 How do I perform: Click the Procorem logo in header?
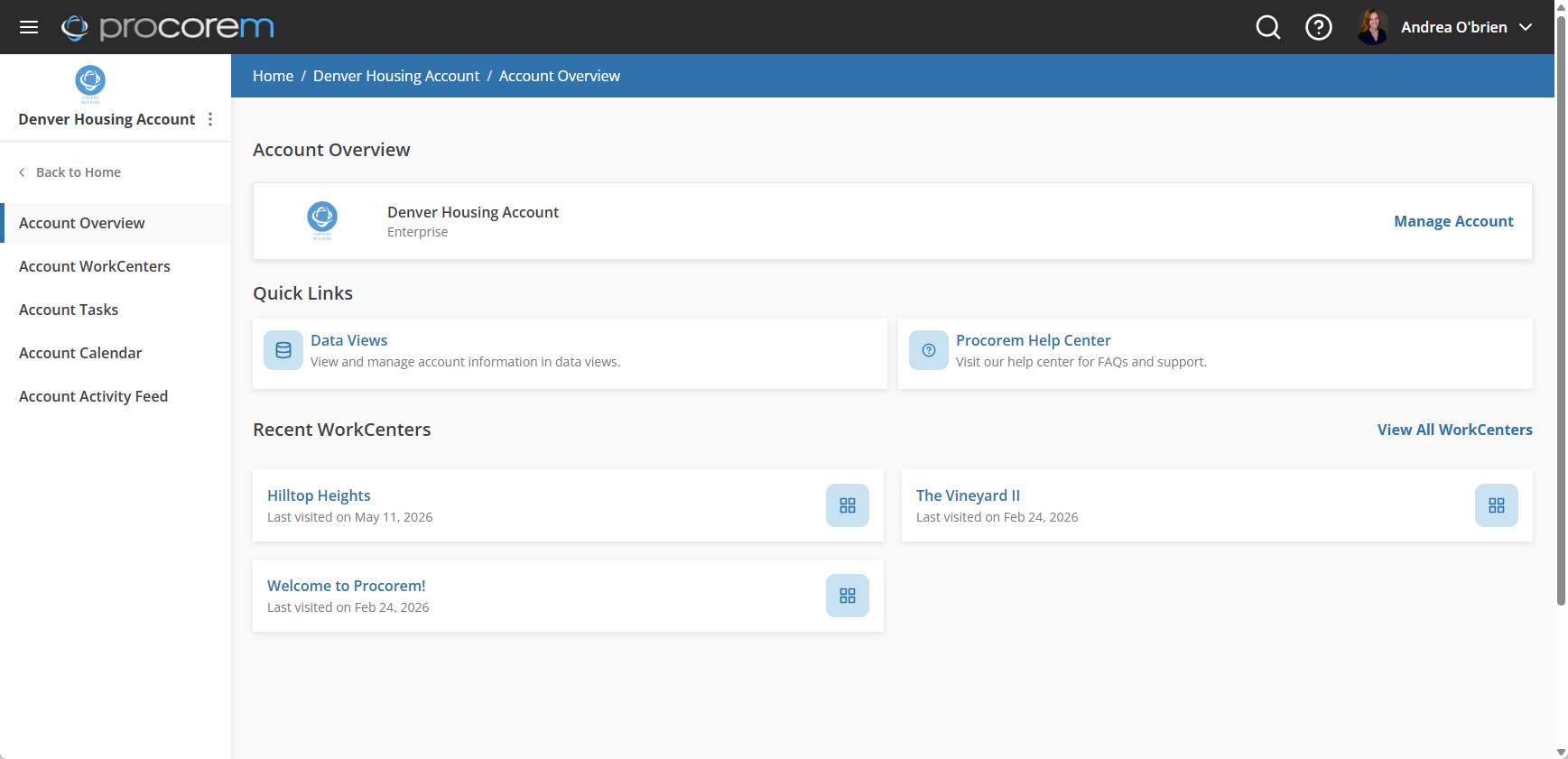pos(168,27)
